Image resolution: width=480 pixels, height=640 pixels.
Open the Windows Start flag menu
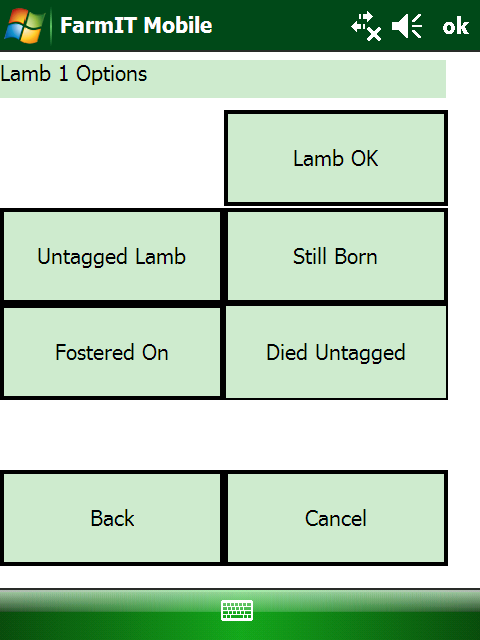point(24,25)
